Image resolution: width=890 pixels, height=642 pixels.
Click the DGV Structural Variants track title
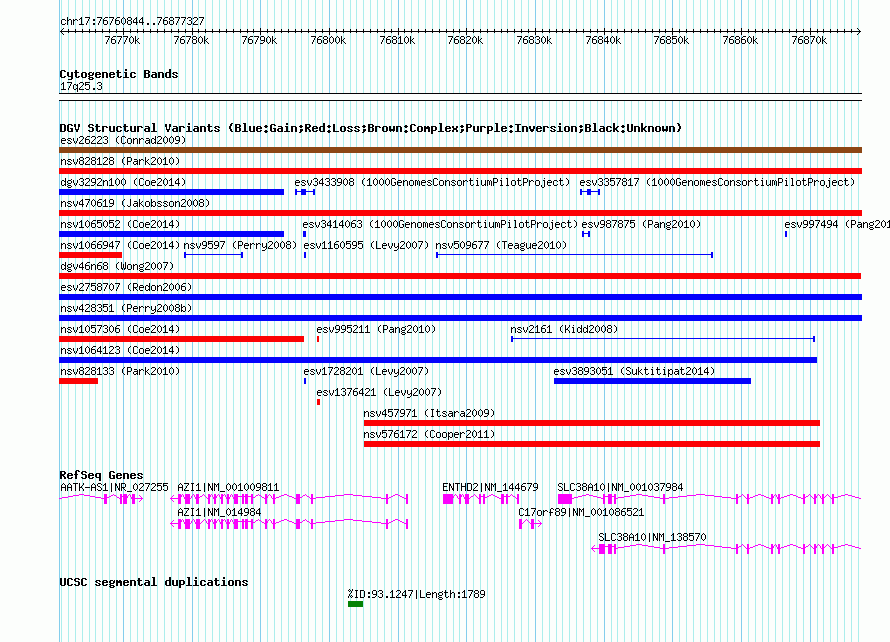371,128
